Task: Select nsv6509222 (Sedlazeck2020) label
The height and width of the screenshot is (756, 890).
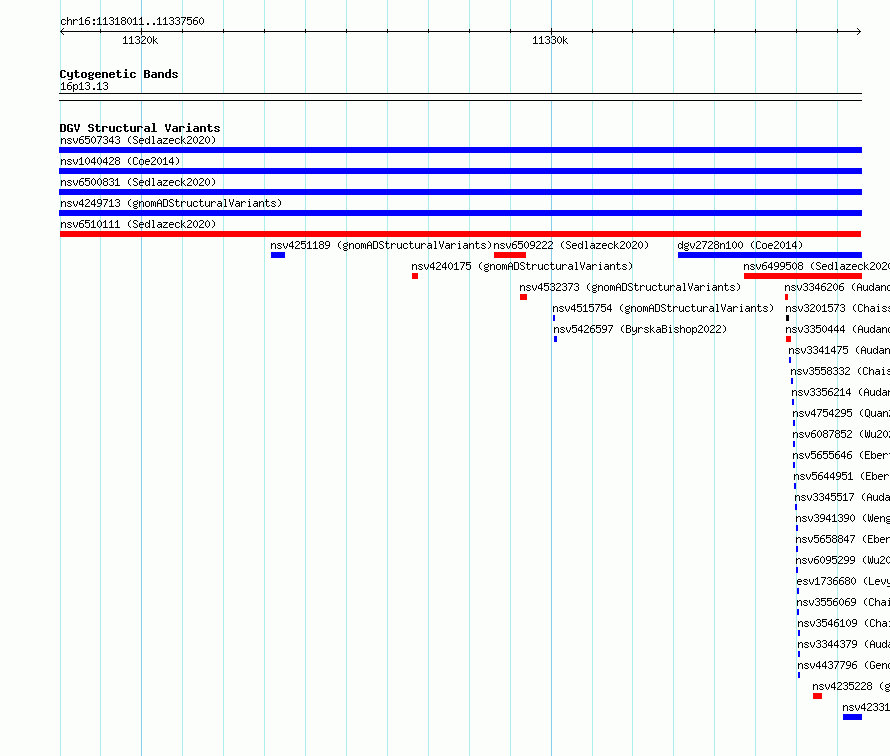Action: tap(571, 245)
